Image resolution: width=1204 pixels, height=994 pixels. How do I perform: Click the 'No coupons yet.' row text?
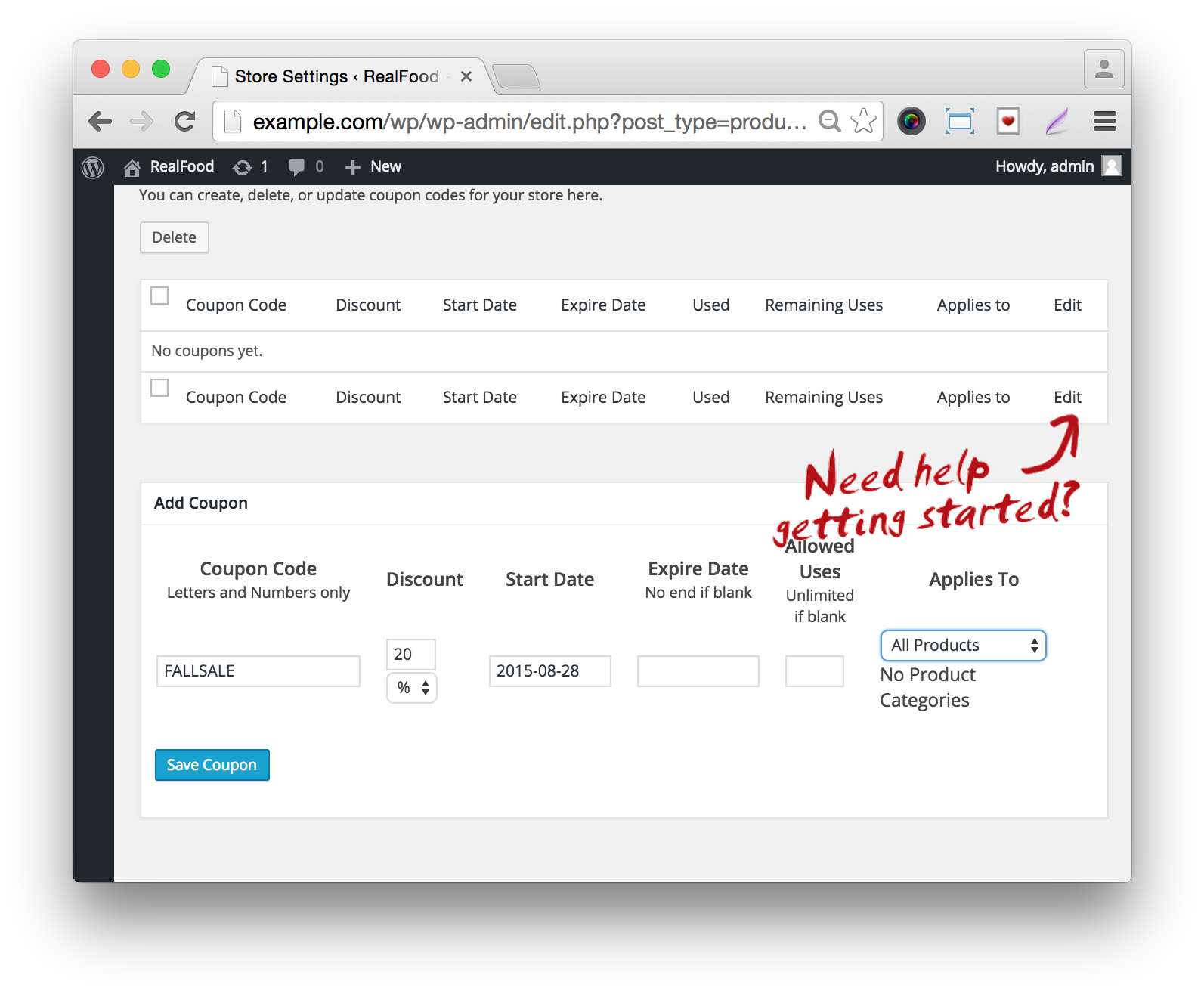point(207,351)
